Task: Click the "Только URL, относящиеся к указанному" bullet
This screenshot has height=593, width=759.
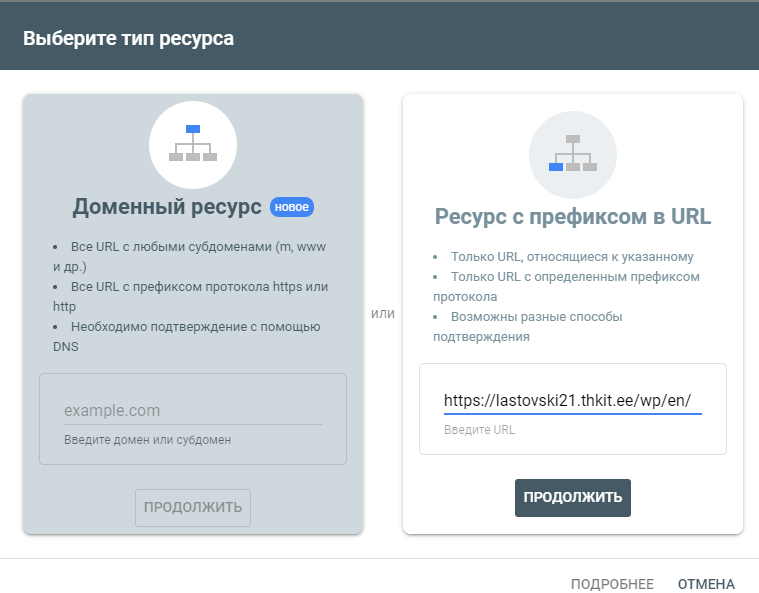Action: [x=571, y=256]
